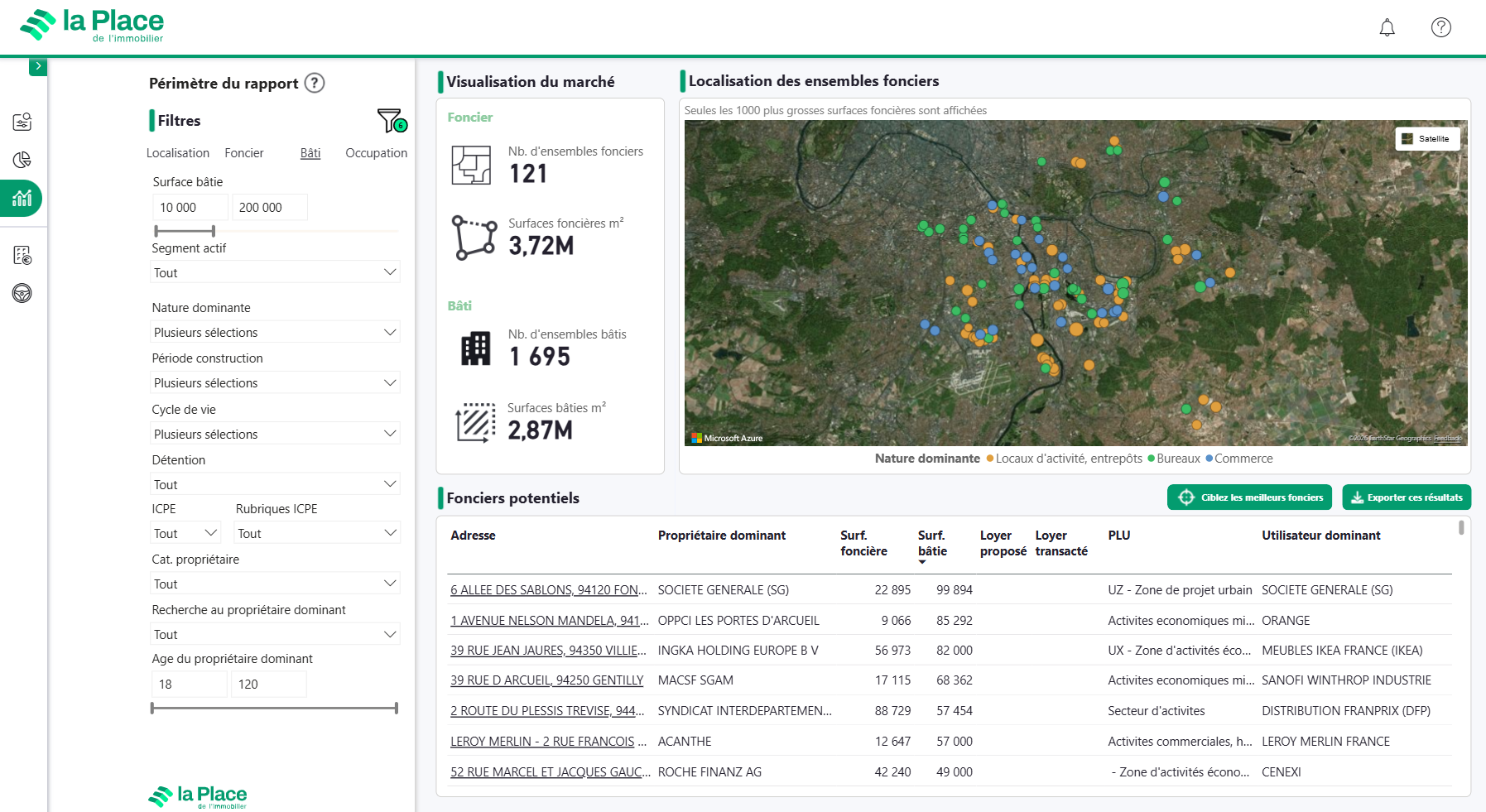Click the Ciblez les meilleurs fonciers button
1486x812 pixels.
[1249, 497]
